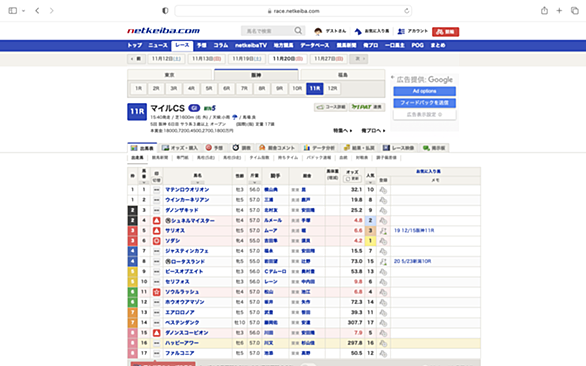Select the レース menu tab
This screenshot has height=366, width=586.
tap(182, 46)
